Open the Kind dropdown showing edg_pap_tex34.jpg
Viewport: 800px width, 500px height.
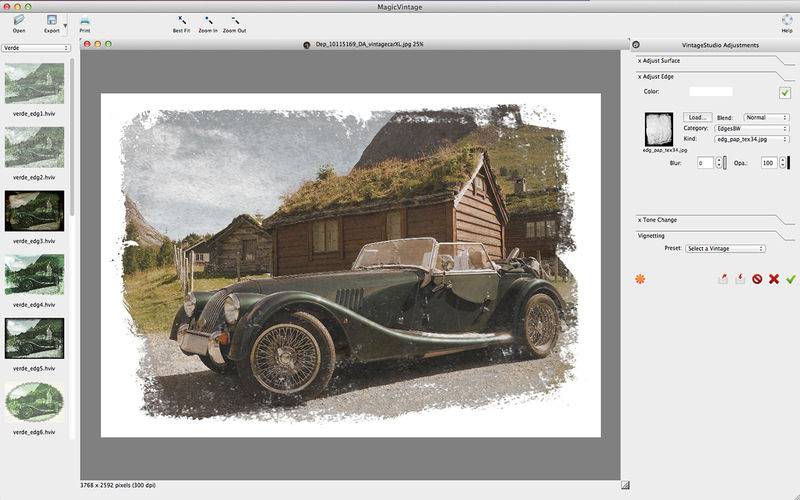[751, 139]
